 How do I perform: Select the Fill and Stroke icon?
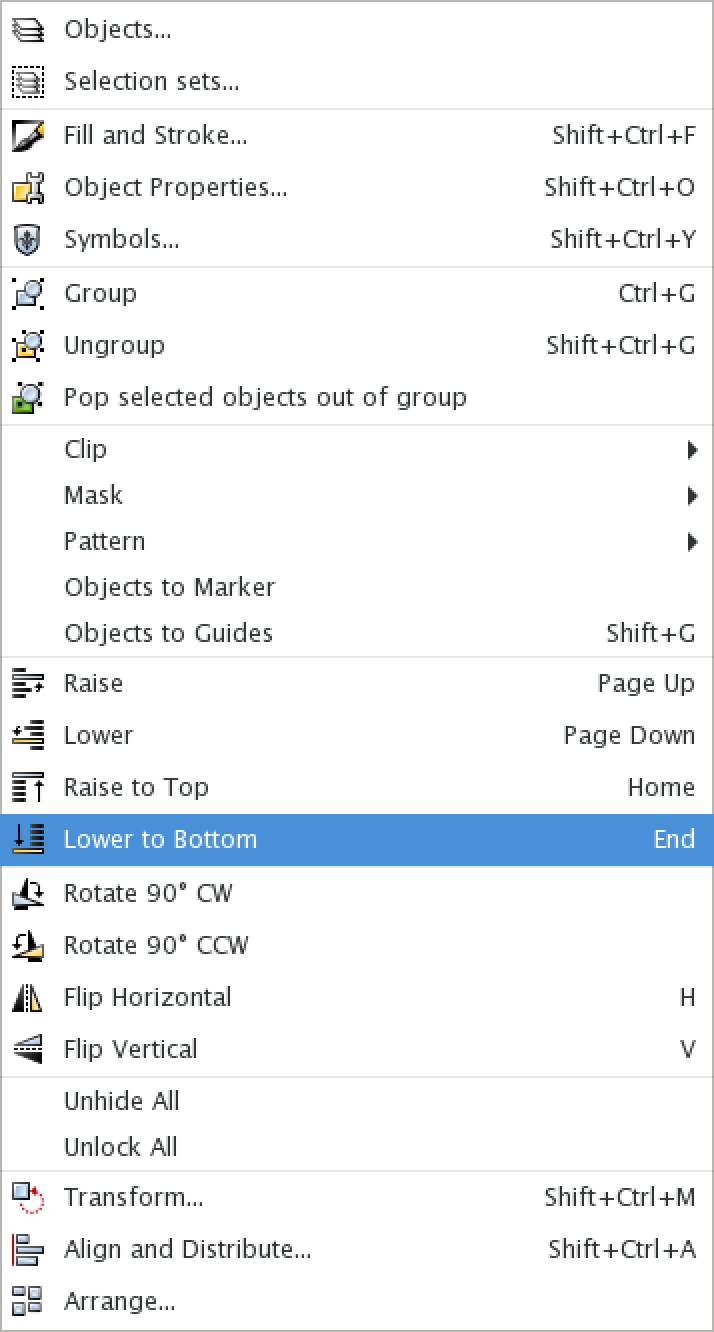(27, 135)
